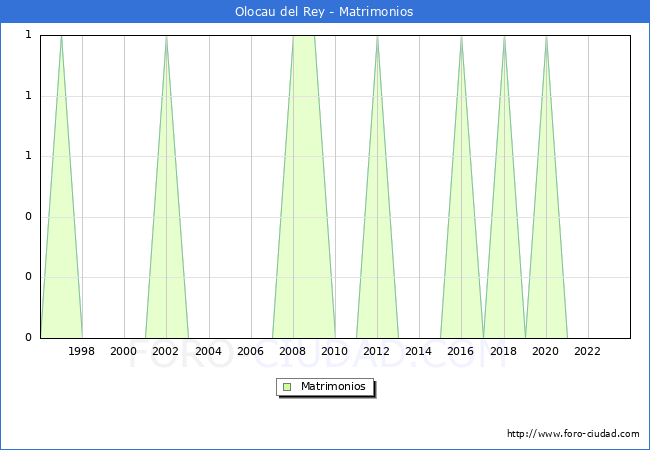Click the 2000 x-axis label
650x450 pixels.
[124, 351]
